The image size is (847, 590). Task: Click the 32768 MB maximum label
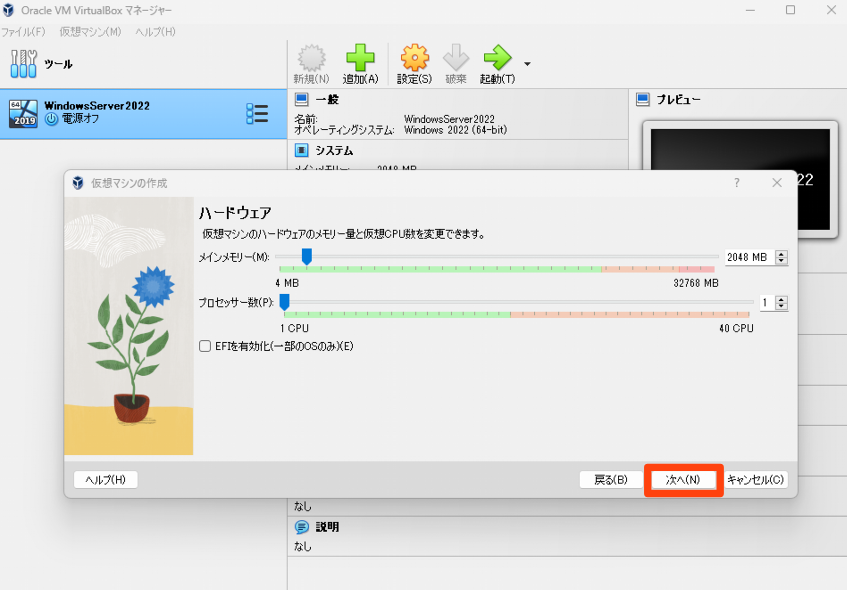696,283
